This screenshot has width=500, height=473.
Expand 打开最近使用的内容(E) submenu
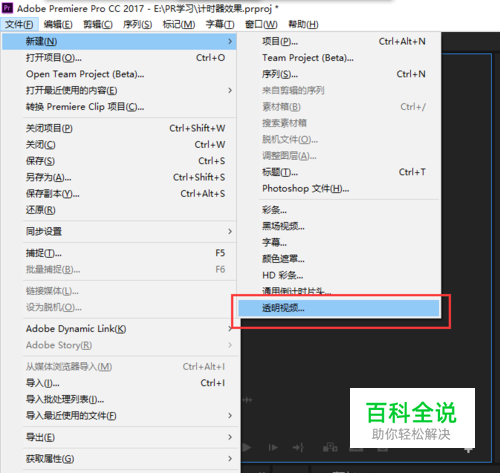click(x=119, y=90)
